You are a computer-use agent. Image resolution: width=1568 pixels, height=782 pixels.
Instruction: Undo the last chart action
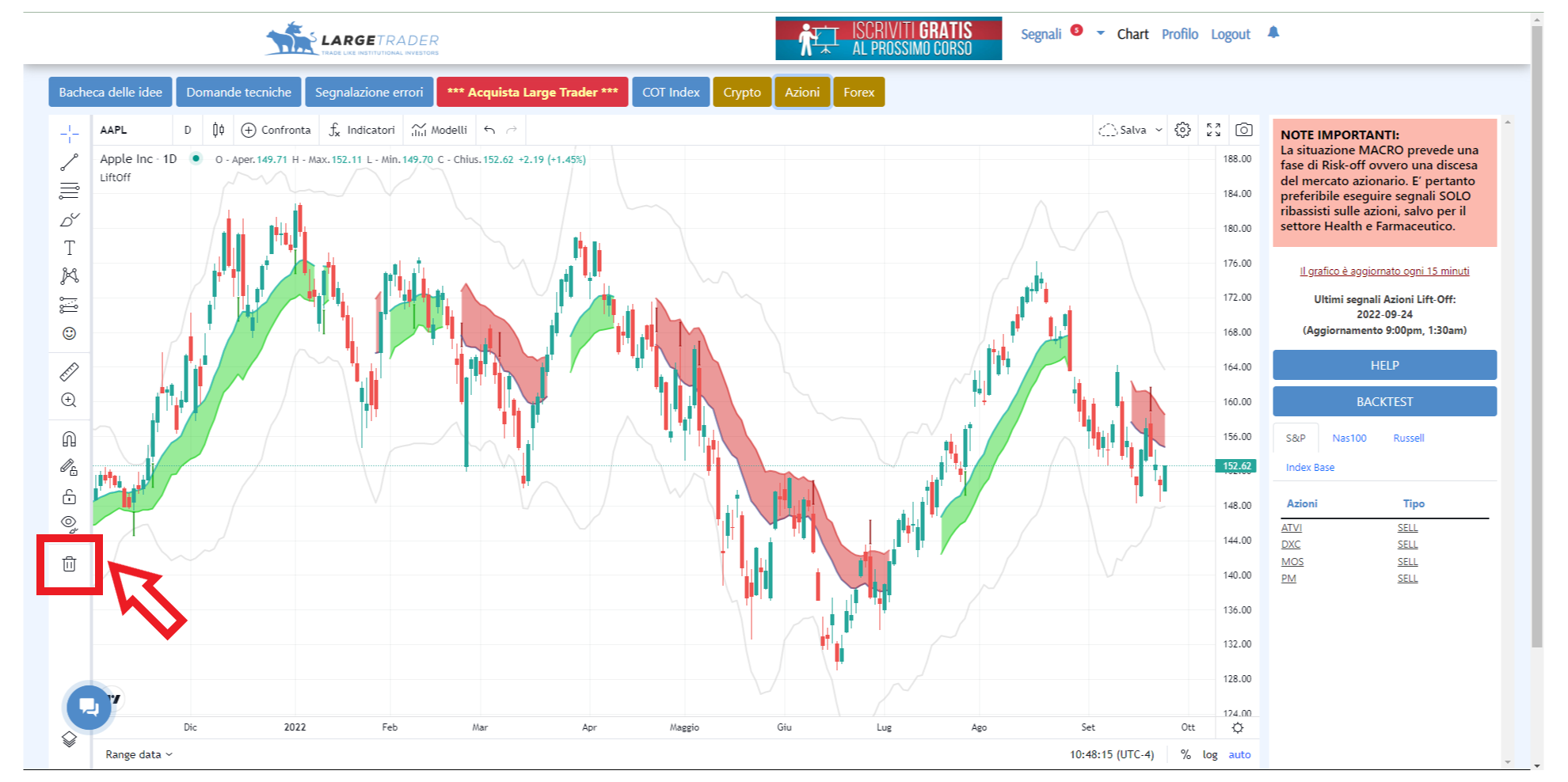pyautogui.click(x=489, y=130)
